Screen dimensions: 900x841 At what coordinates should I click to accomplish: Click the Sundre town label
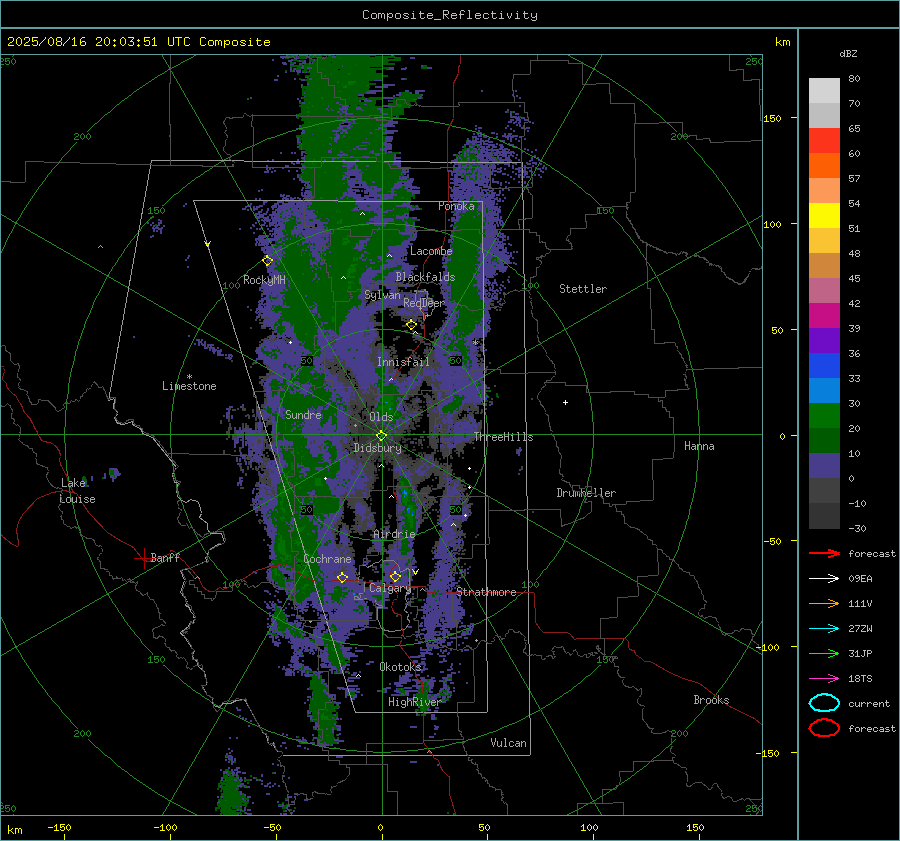pos(303,414)
